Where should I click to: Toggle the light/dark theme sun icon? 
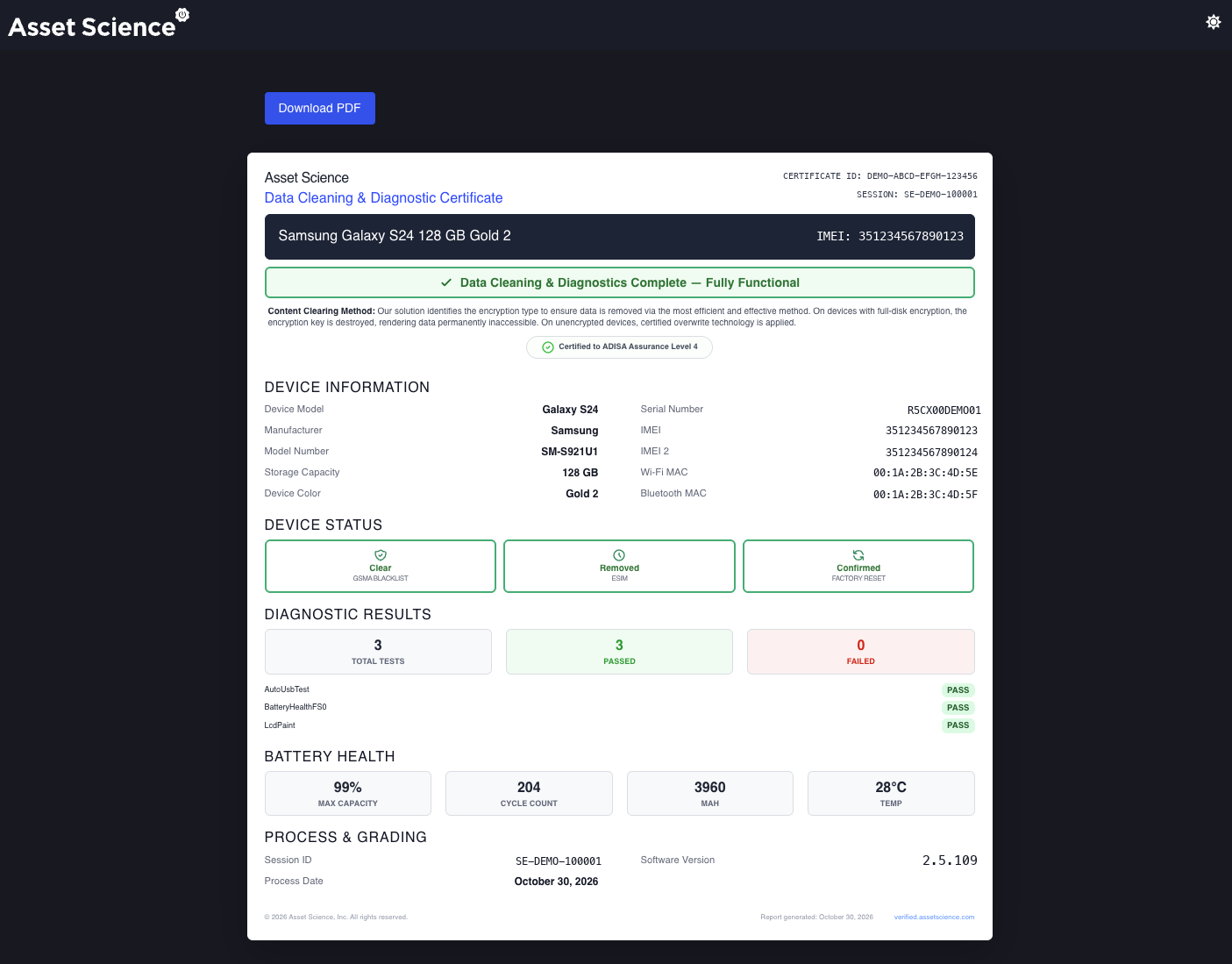[x=1214, y=22]
